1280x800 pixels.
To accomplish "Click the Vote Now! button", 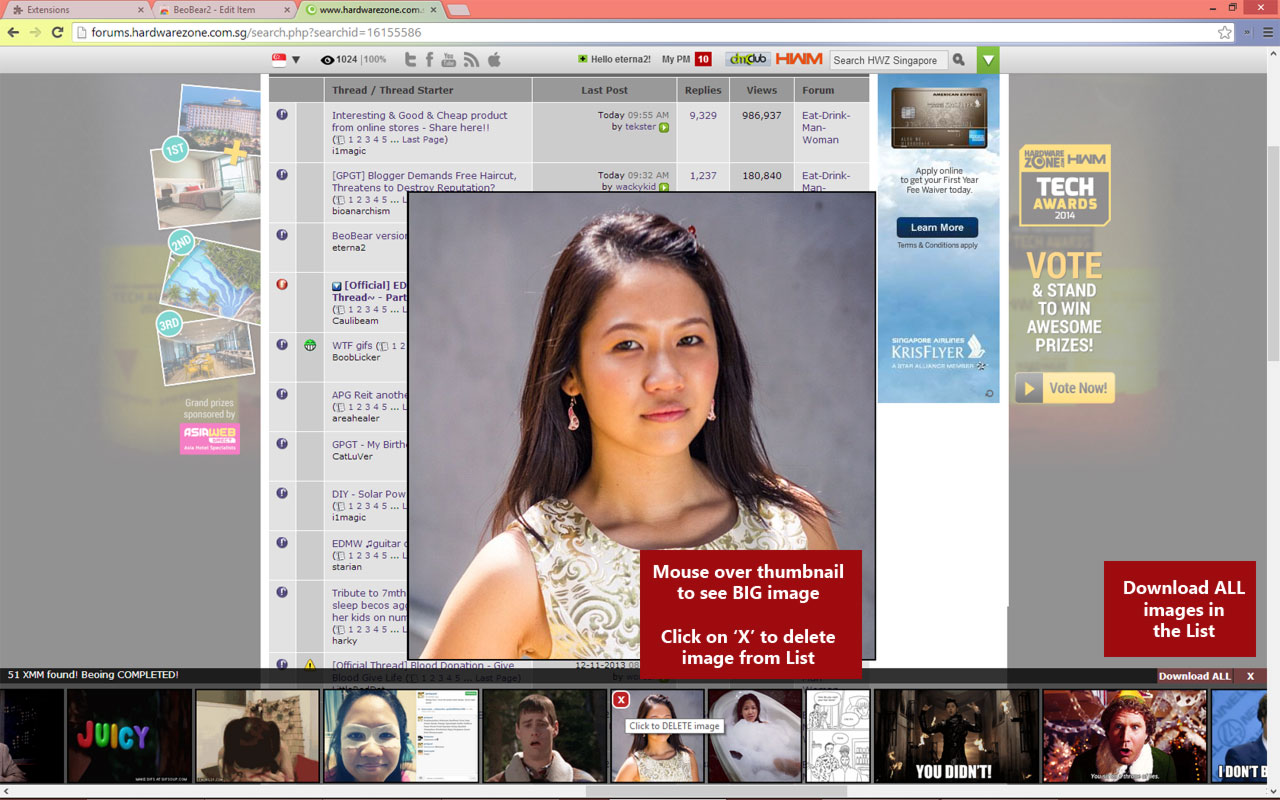I will [x=1065, y=388].
